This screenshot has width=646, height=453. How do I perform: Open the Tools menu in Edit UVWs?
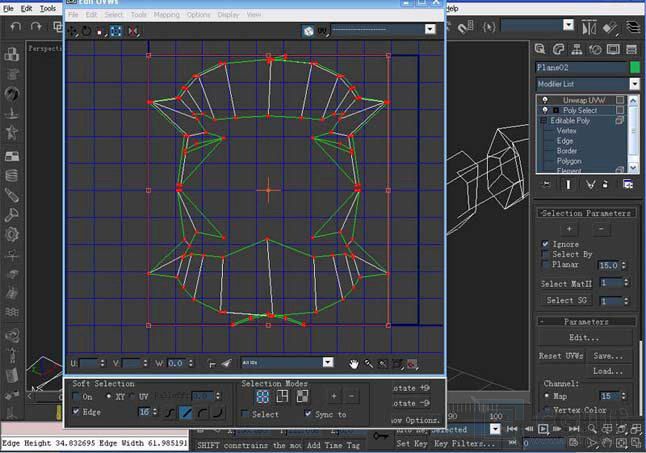[138, 15]
